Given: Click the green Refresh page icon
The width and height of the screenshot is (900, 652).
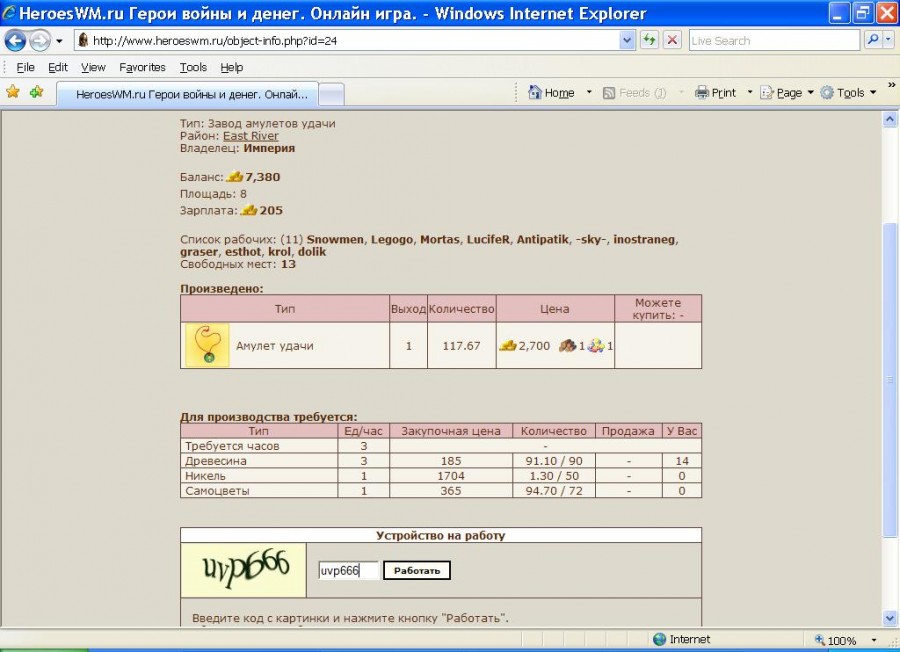Looking at the screenshot, I should 649,40.
